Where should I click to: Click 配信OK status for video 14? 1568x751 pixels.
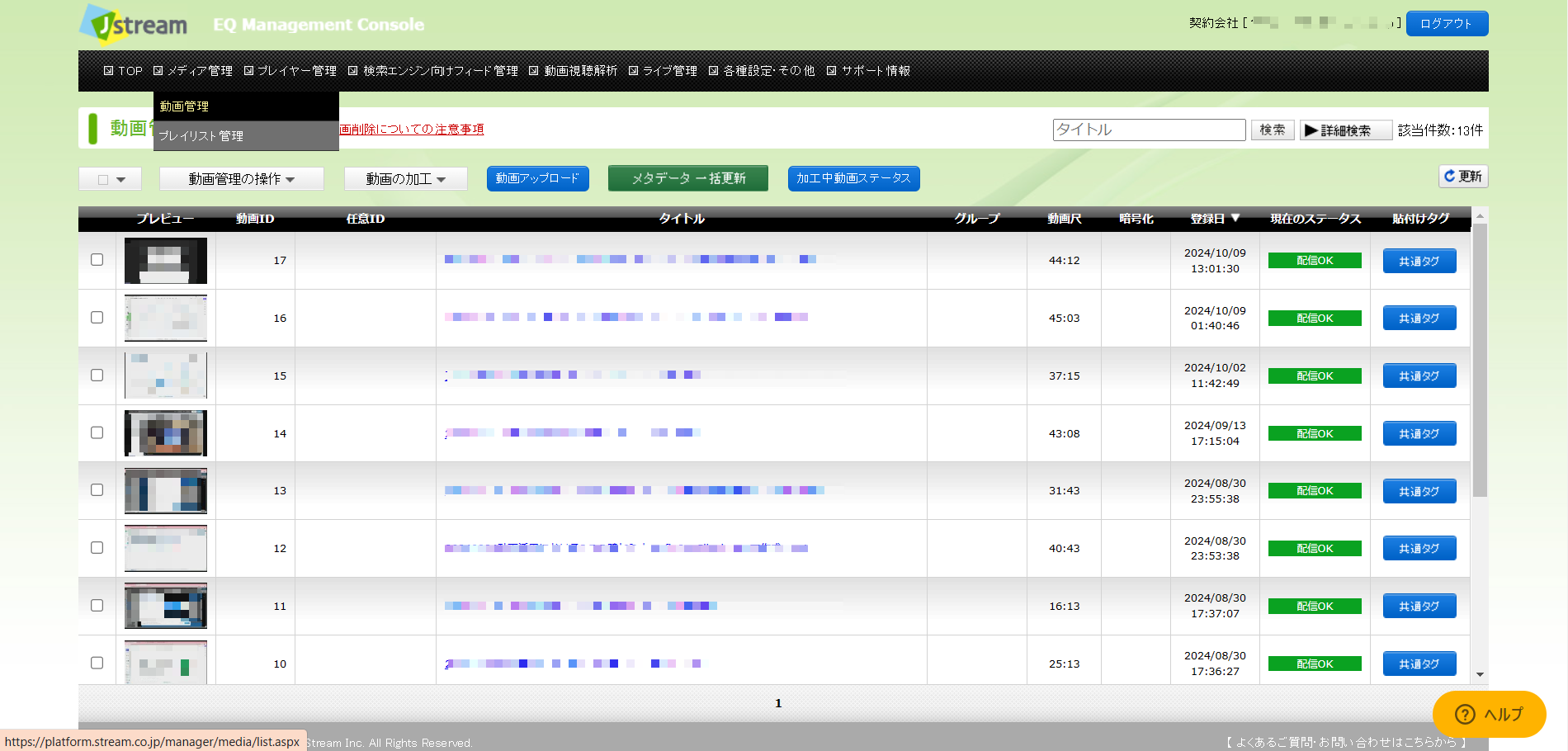pos(1314,433)
